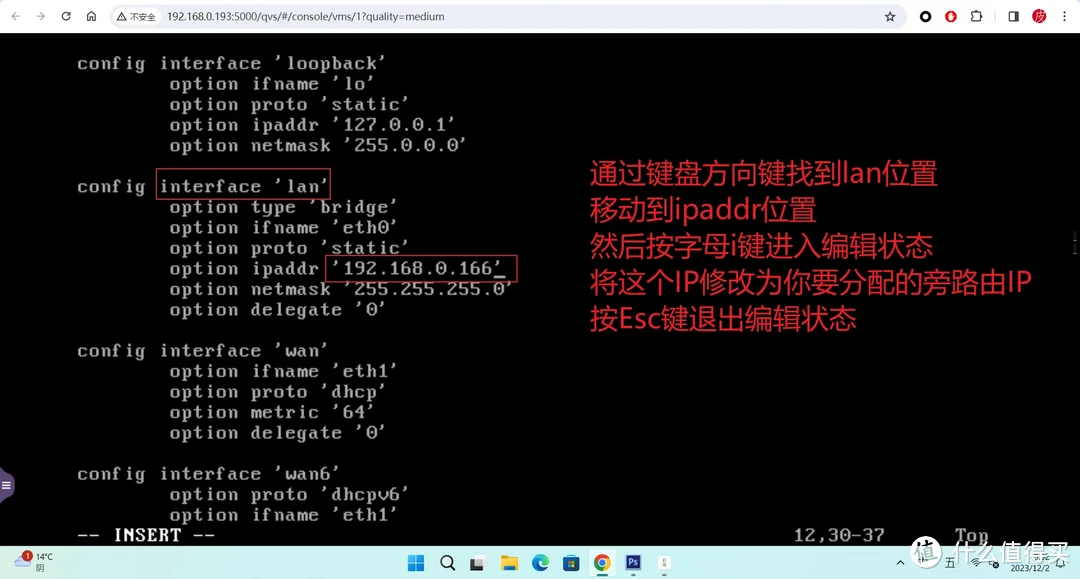The height and width of the screenshot is (579, 1080).
Task: Click the cursor position readout 12,30-37
Action: [839, 536]
